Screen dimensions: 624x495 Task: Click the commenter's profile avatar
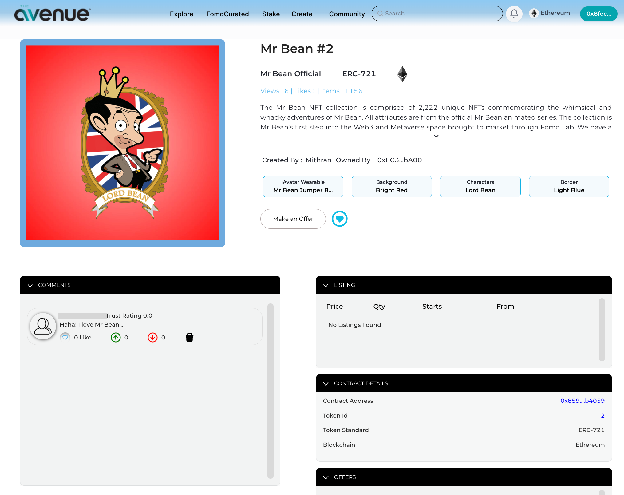coord(42,325)
